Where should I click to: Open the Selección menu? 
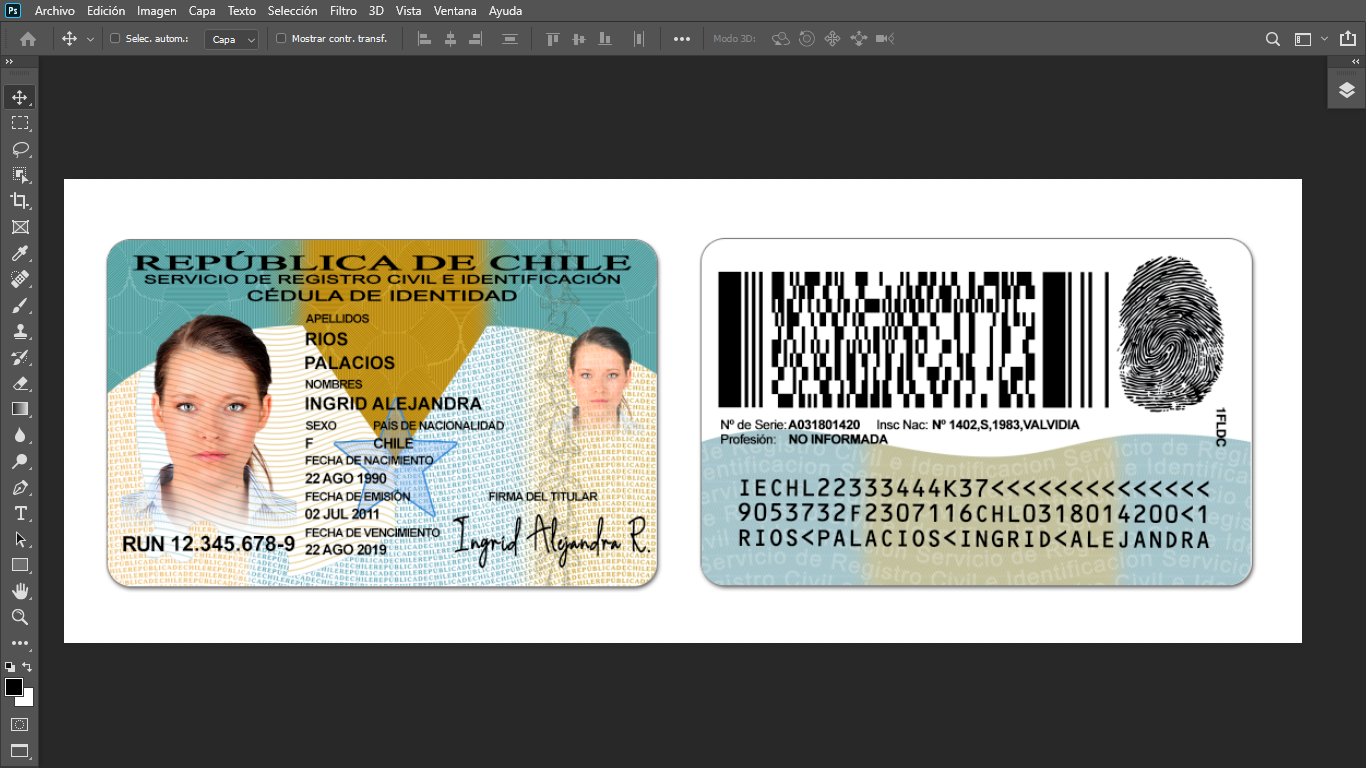pyautogui.click(x=293, y=11)
